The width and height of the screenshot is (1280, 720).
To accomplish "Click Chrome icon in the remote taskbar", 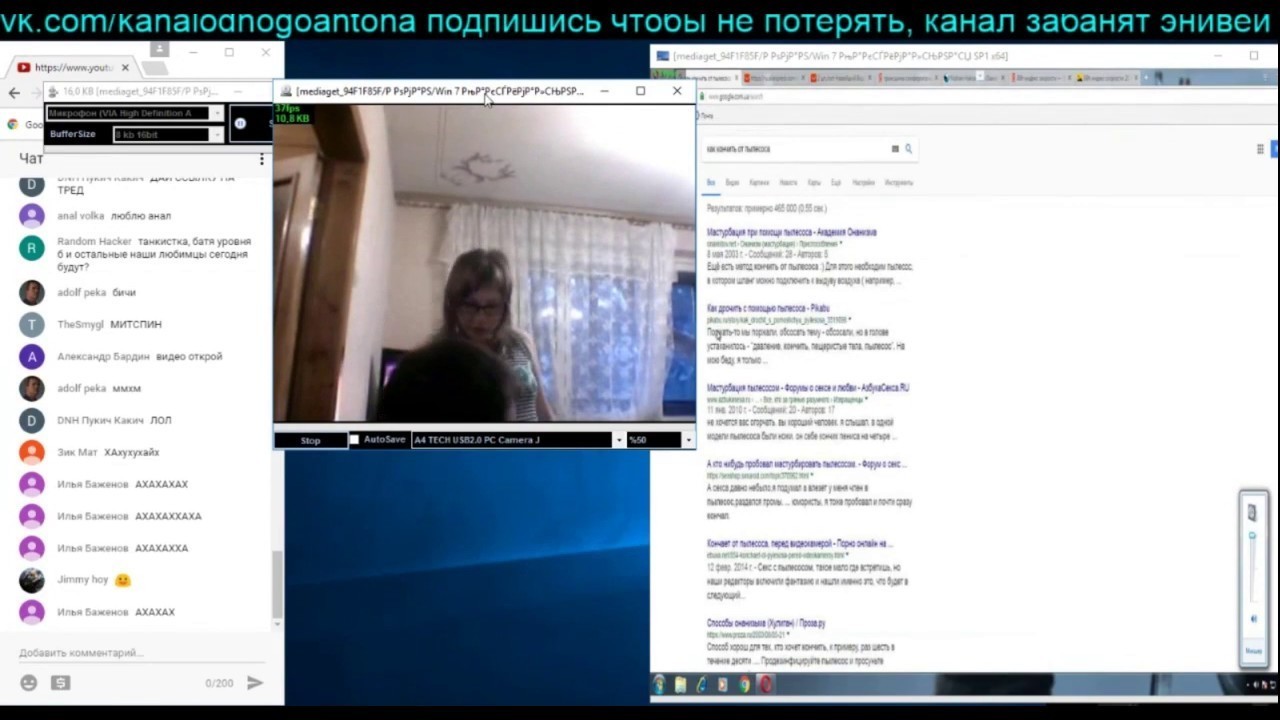I will [x=744, y=685].
